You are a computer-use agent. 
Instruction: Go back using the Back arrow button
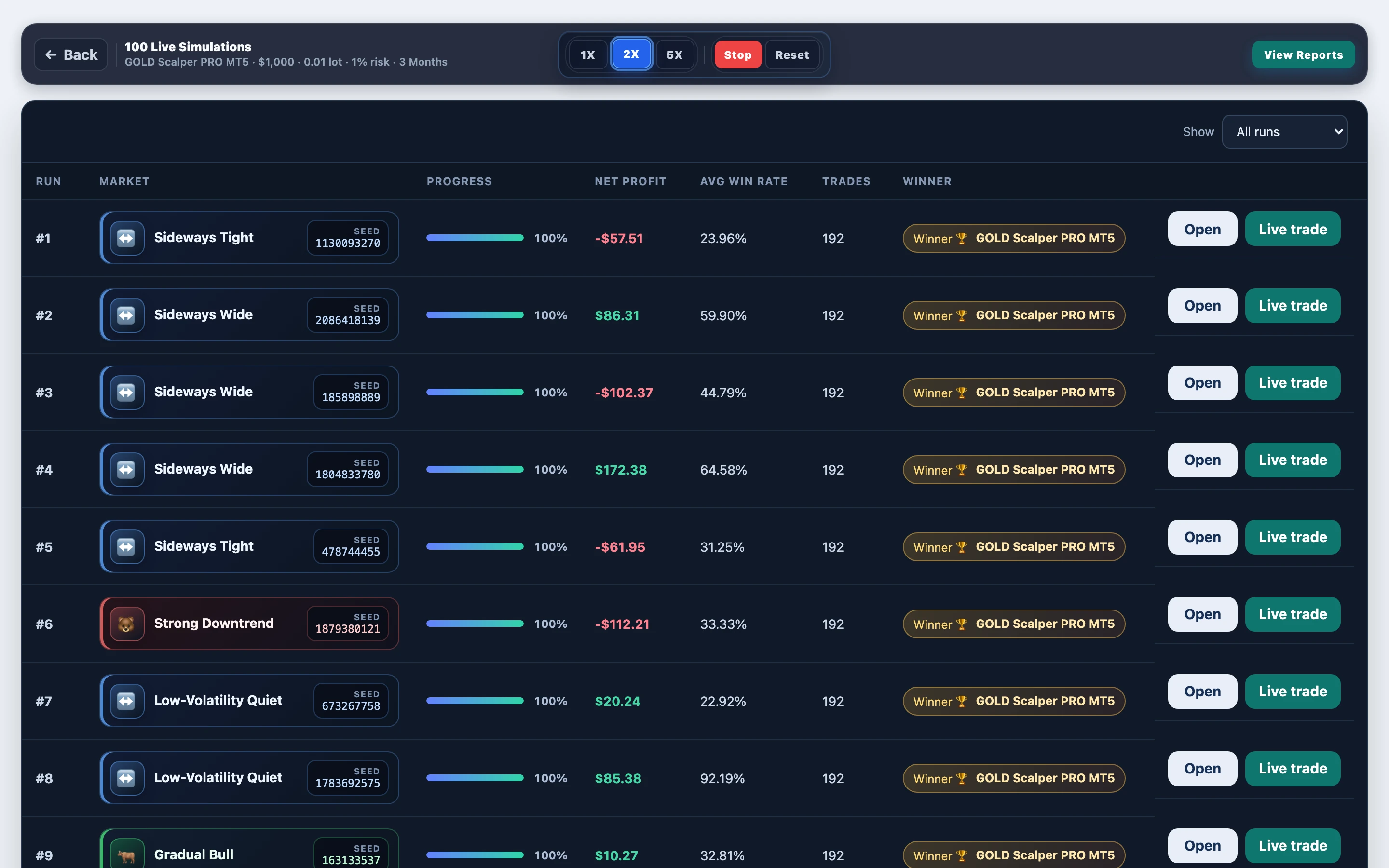tap(71, 54)
